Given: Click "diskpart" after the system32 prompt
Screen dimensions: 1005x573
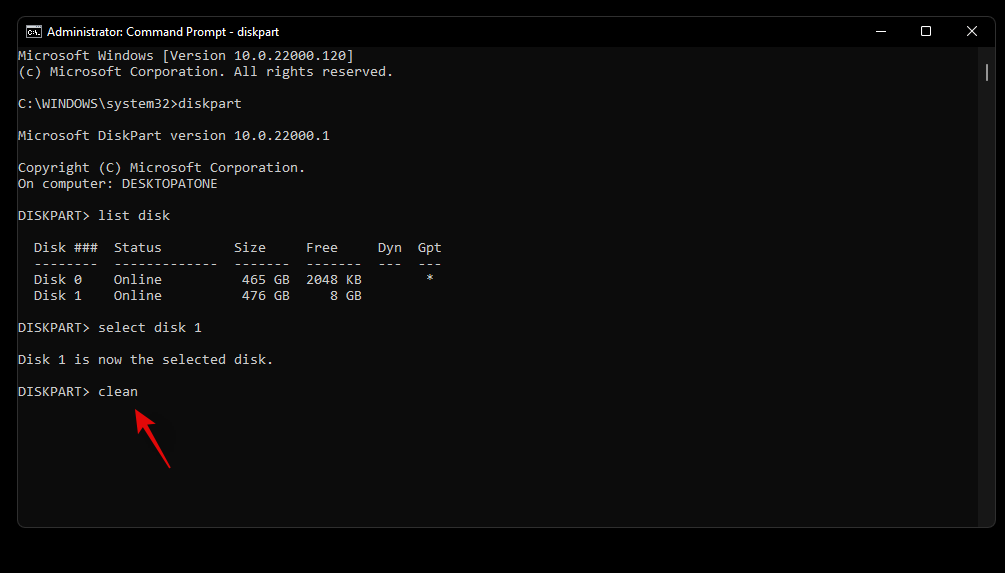Looking at the screenshot, I should tap(210, 103).
